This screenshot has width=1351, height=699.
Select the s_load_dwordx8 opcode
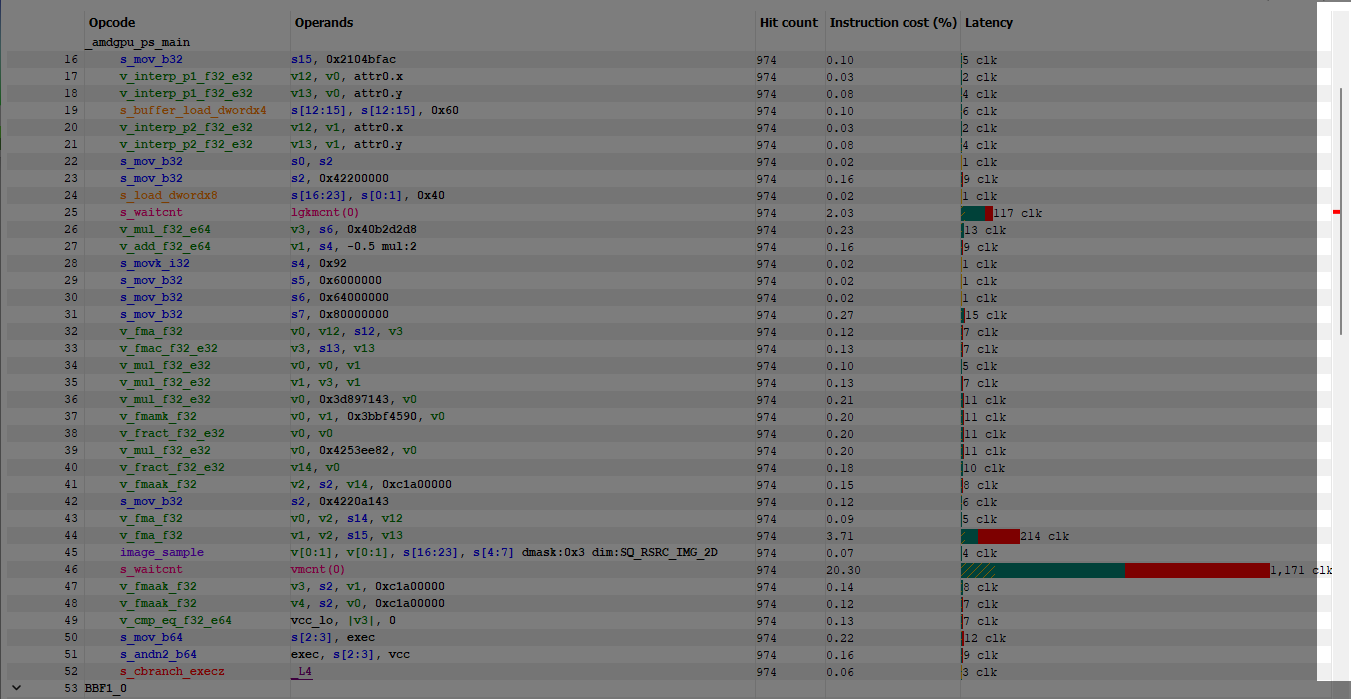(168, 196)
